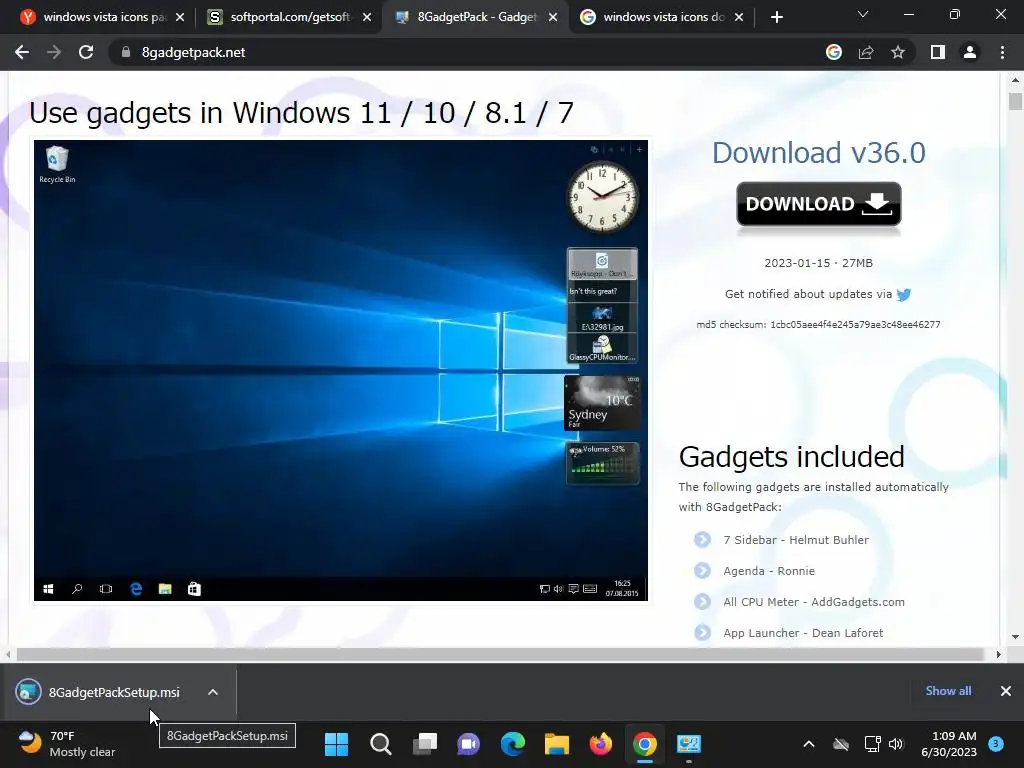The width and height of the screenshot is (1024, 768).
Task: Switch to first windows vista icons tab
Action: (101, 17)
